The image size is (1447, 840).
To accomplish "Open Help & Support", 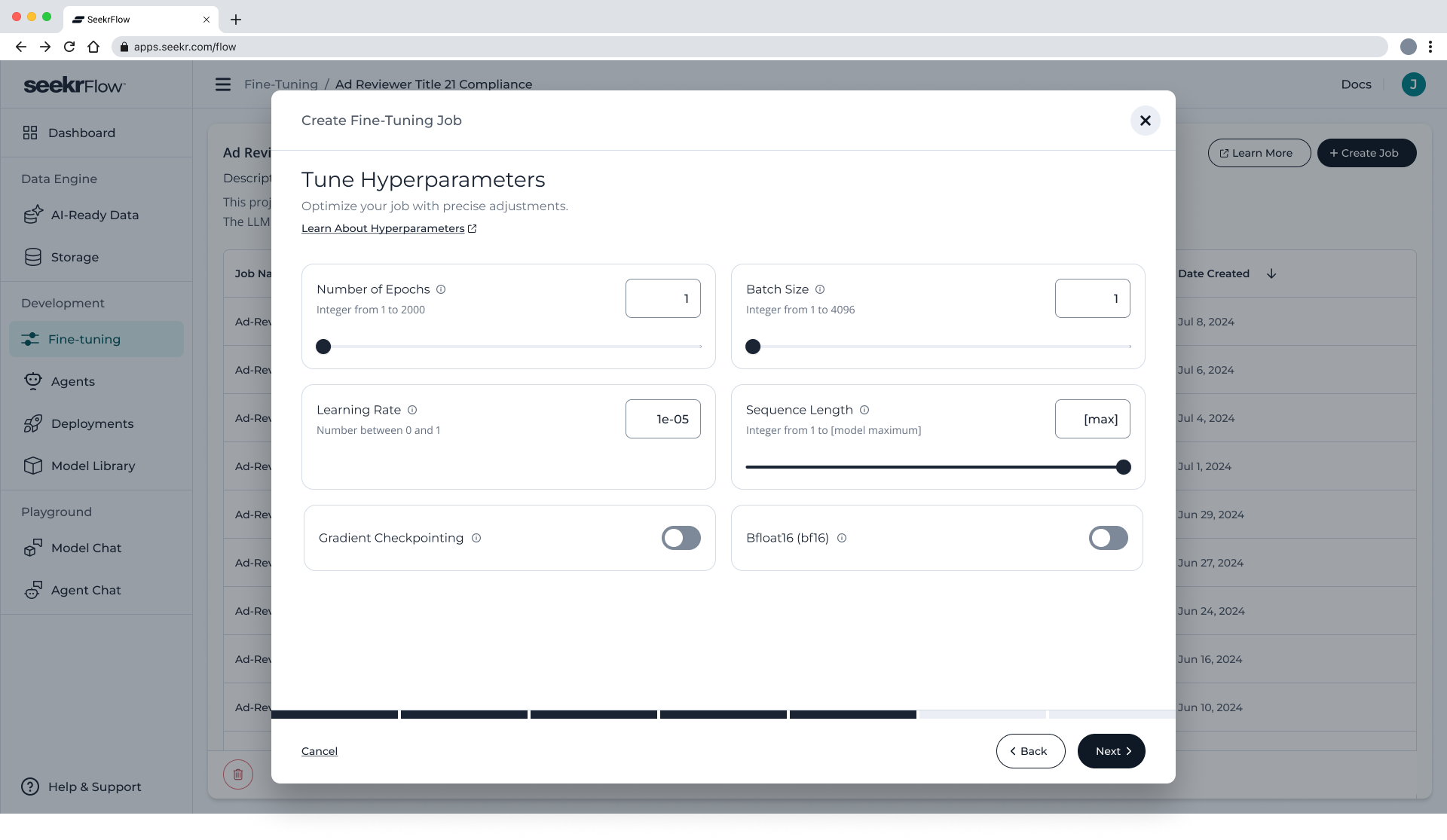I will (x=81, y=787).
